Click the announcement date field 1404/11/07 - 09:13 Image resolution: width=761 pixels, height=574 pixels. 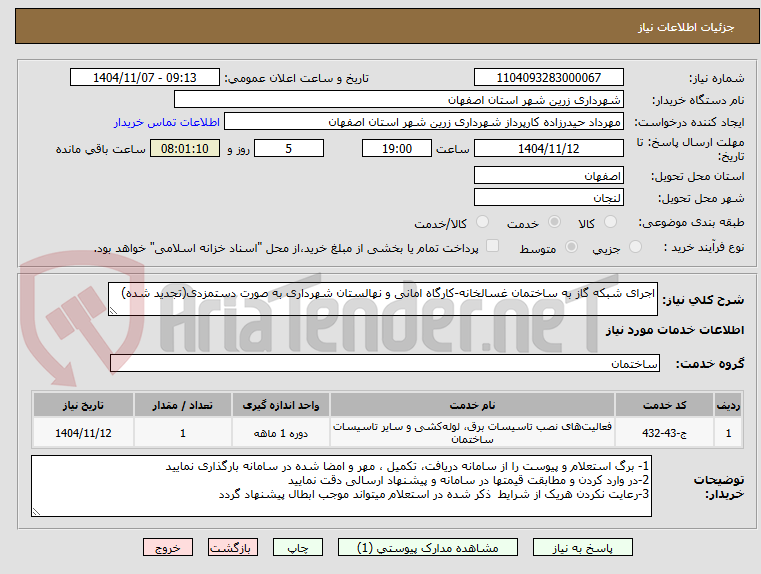(145, 78)
